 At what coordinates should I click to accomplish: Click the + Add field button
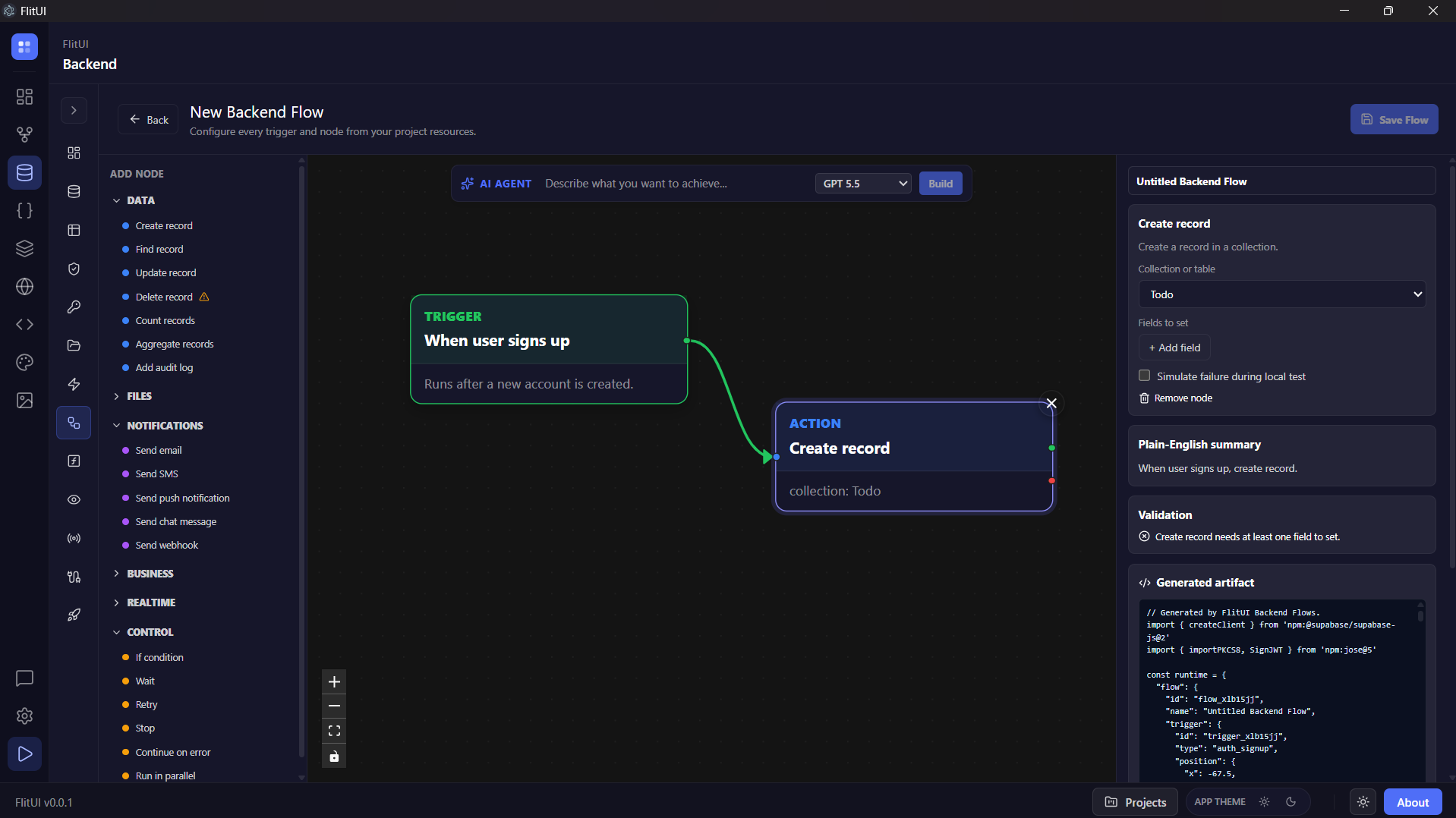point(1174,348)
